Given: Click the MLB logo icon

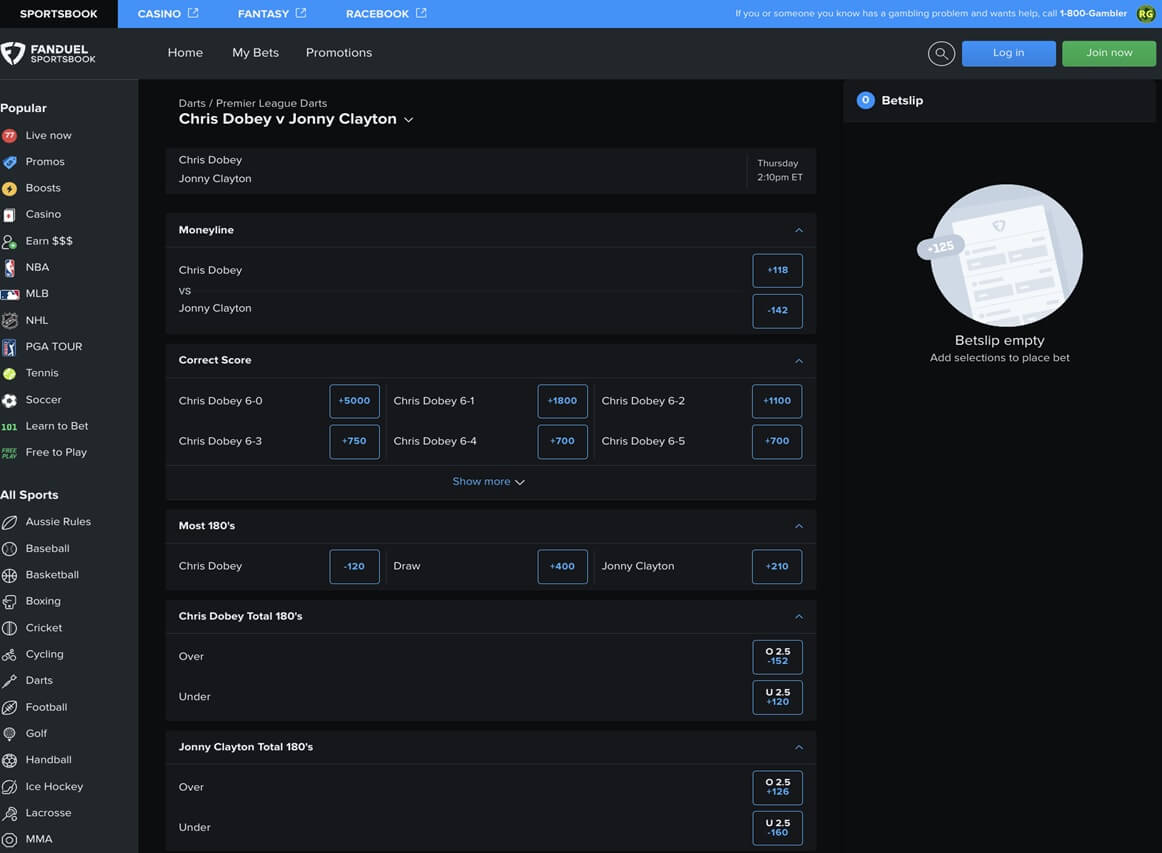Looking at the screenshot, I should (x=10, y=294).
